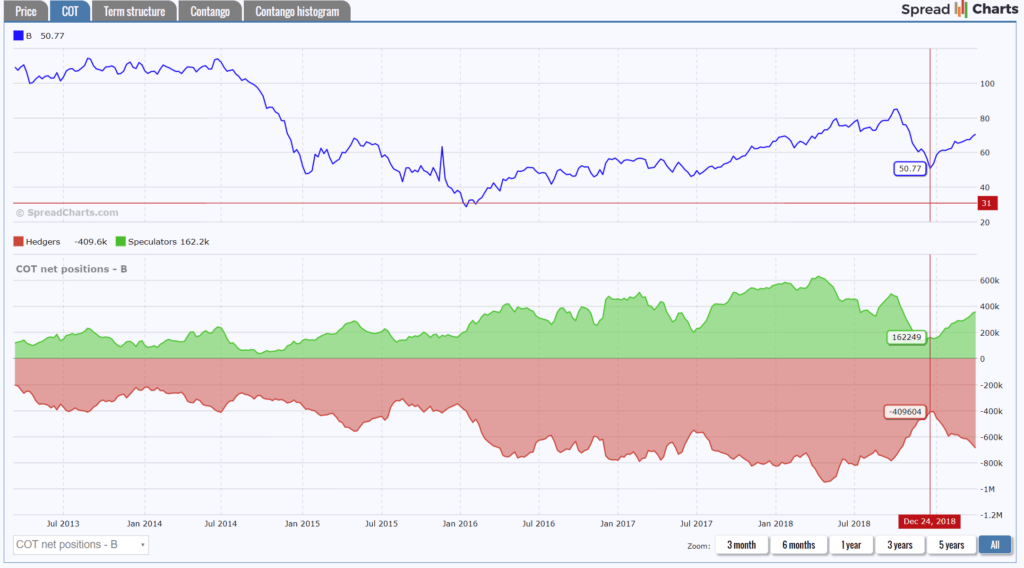
Task: Click the SpreadCharts logo bars icon
Action: (x=961, y=9)
